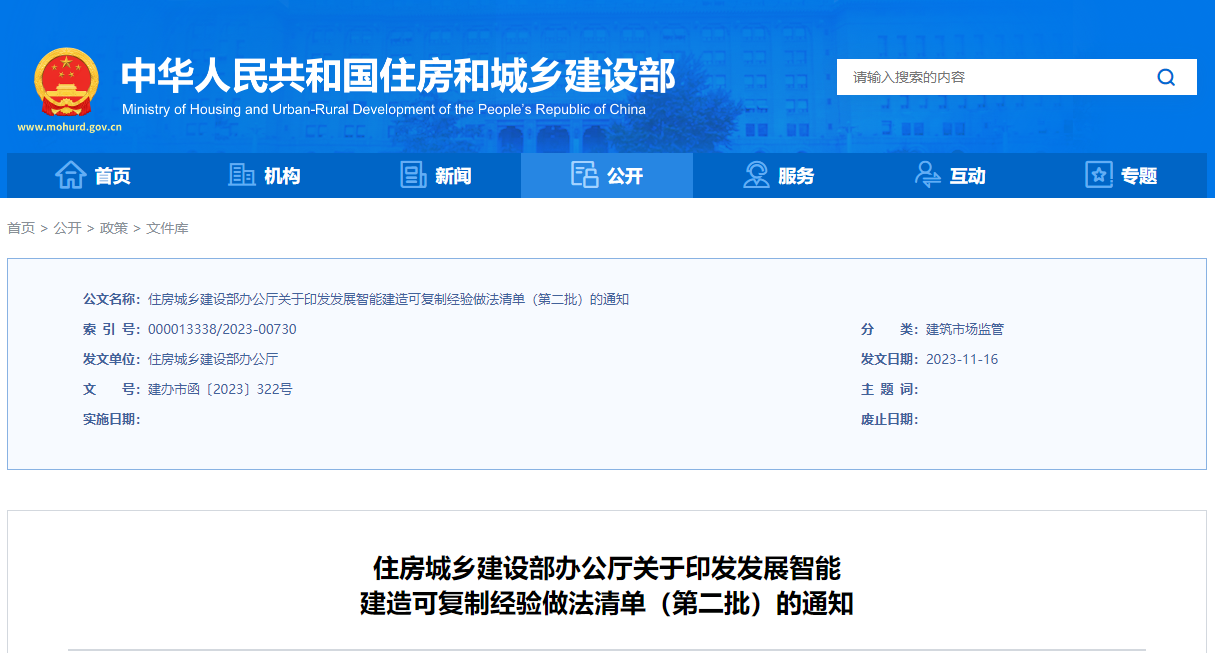Open the 服务 navigation tab
The height and width of the screenshot is (653, 1215).
(x=779, y=176)
